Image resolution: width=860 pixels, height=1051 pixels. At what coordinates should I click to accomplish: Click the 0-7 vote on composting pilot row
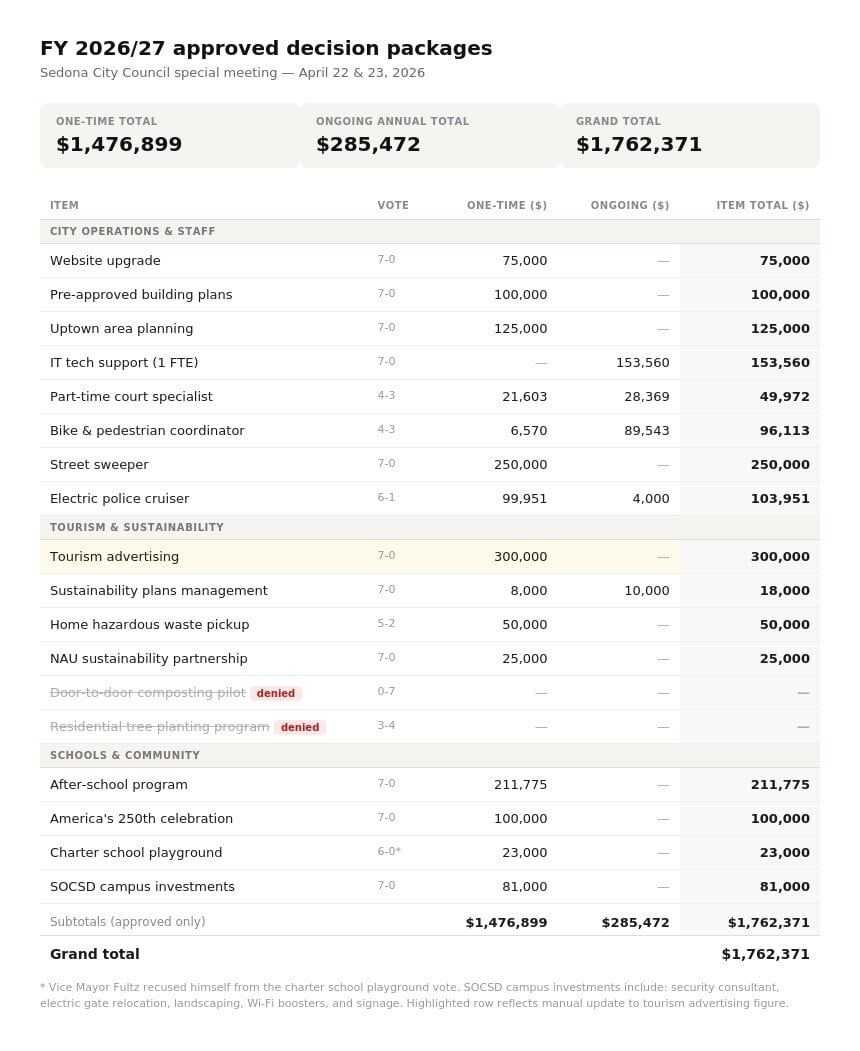[x=386, y=691]
